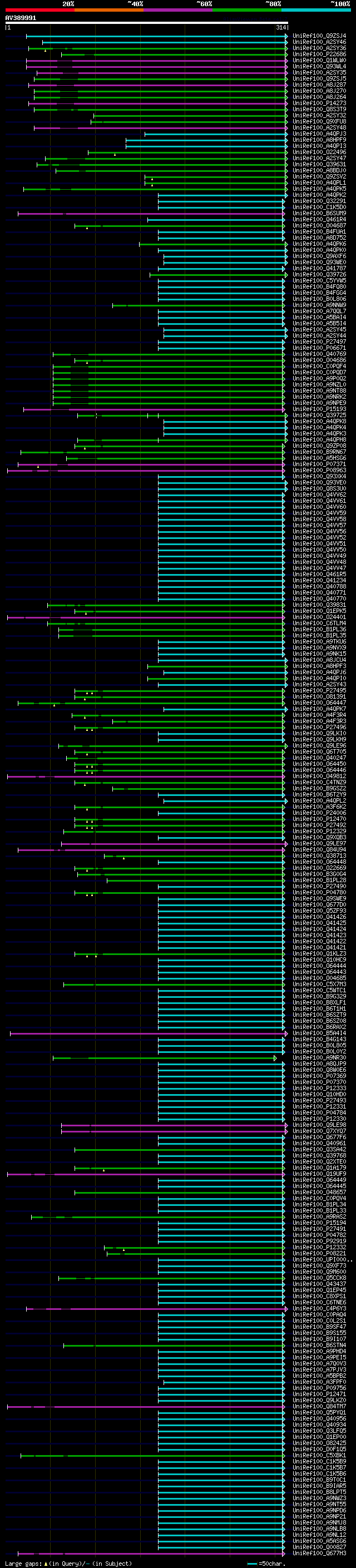Image resolution: width=356 pixels, height=1568 pixels.
Task: Select the UniRef100_A8D752 label
Action: point(319,238)
